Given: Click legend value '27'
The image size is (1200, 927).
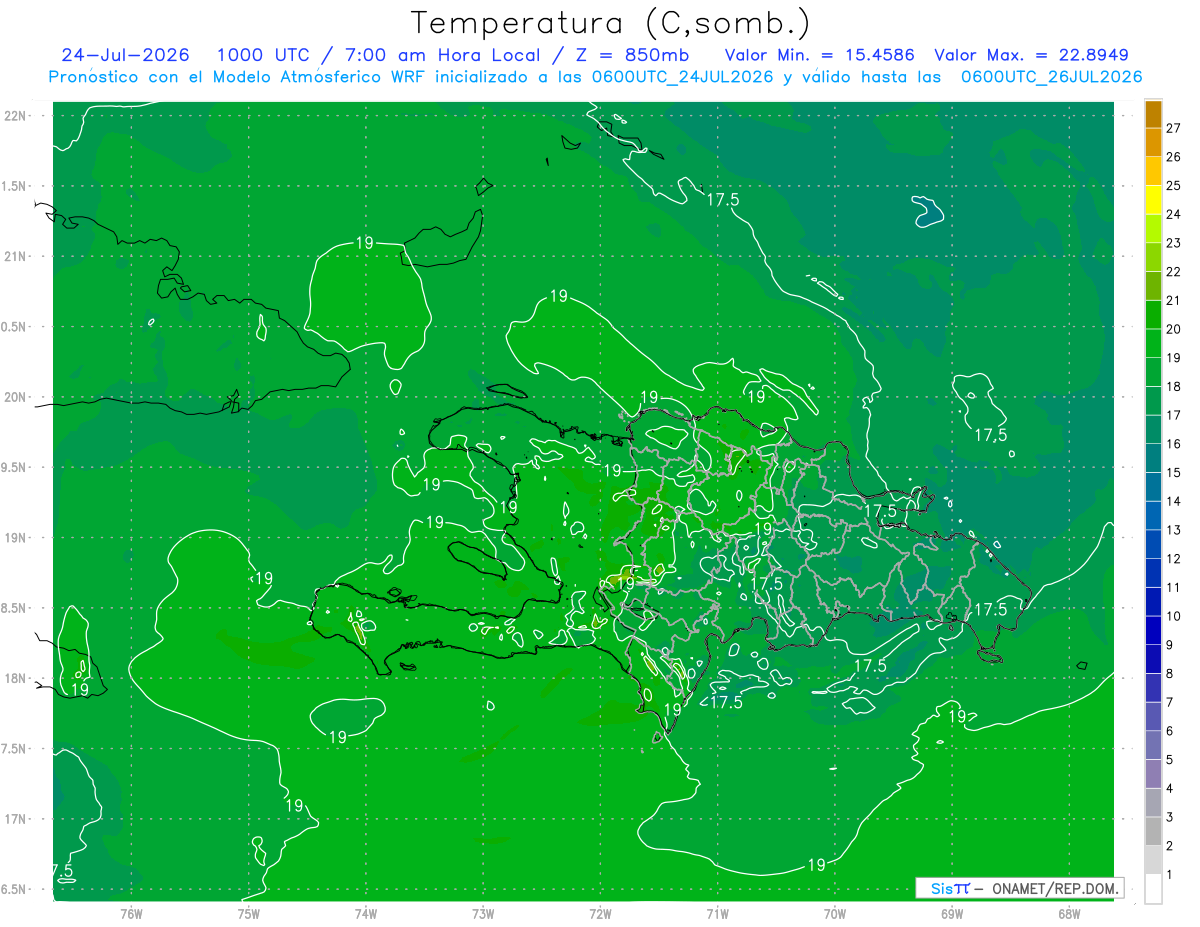Looking at the screenshot, I should [1173, 128].
